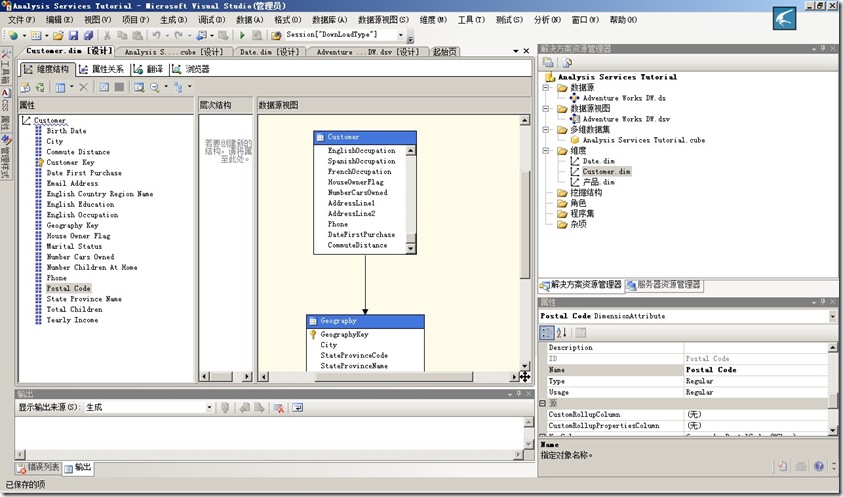The width and height of the screenshot is (843, 497).
Task: Click the Copy icon in the main toolbar
Action: (122, 36)
